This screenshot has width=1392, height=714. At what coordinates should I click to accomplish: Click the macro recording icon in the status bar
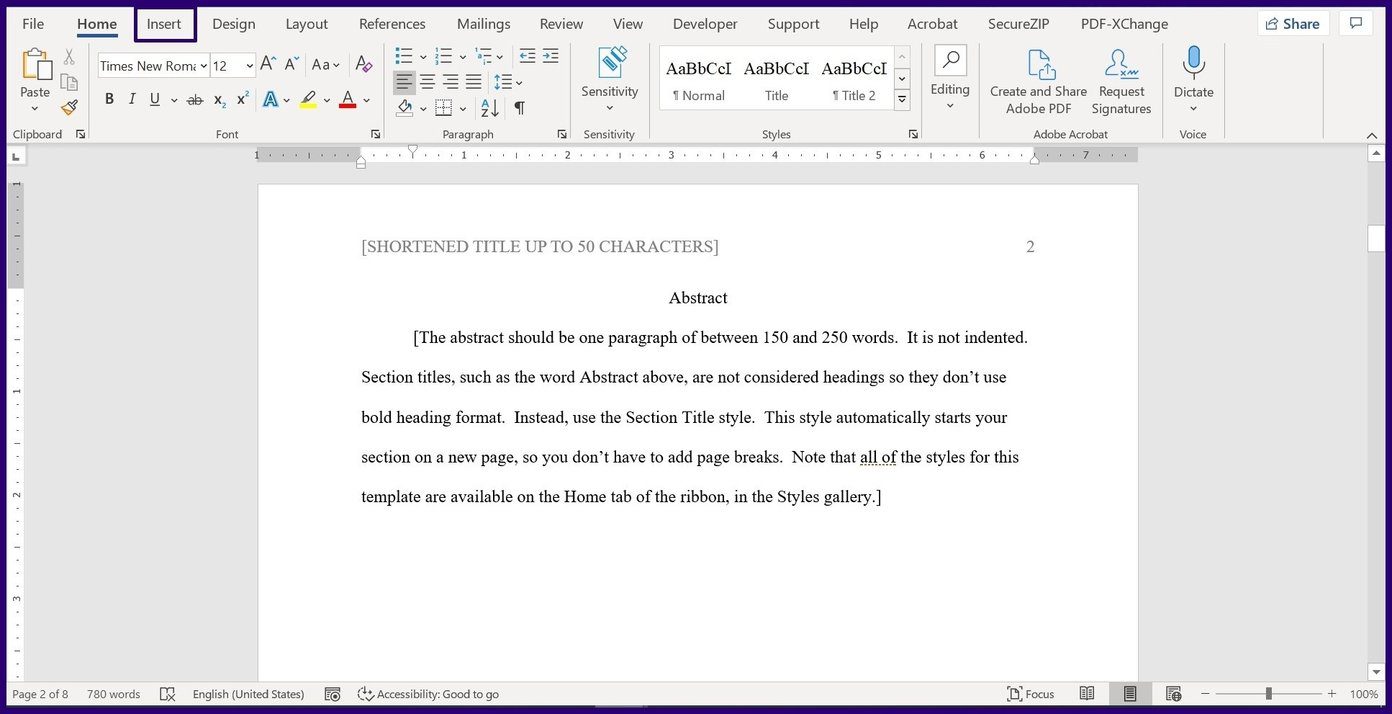[x=333, y=694]
